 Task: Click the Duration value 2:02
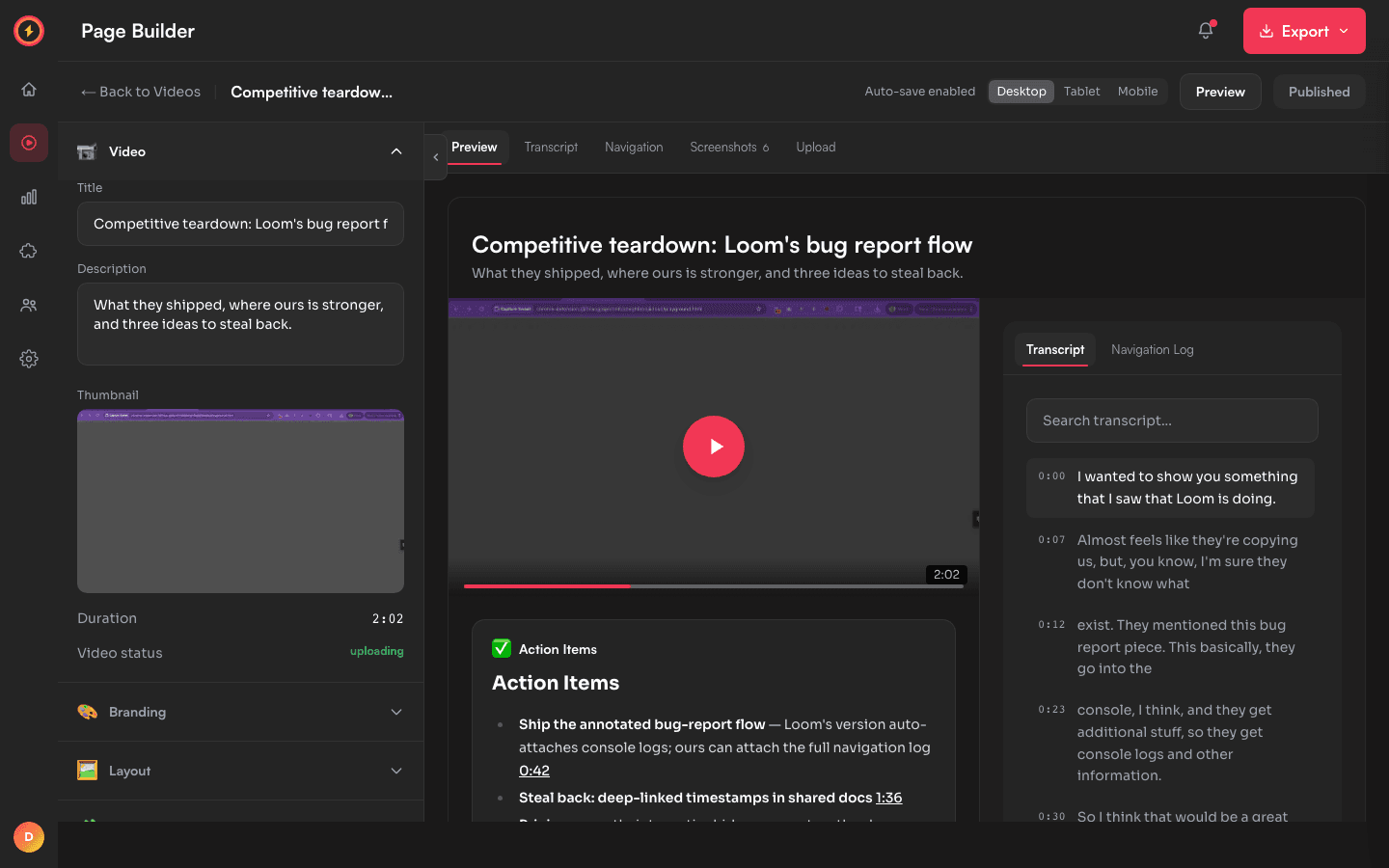[388, 618]
